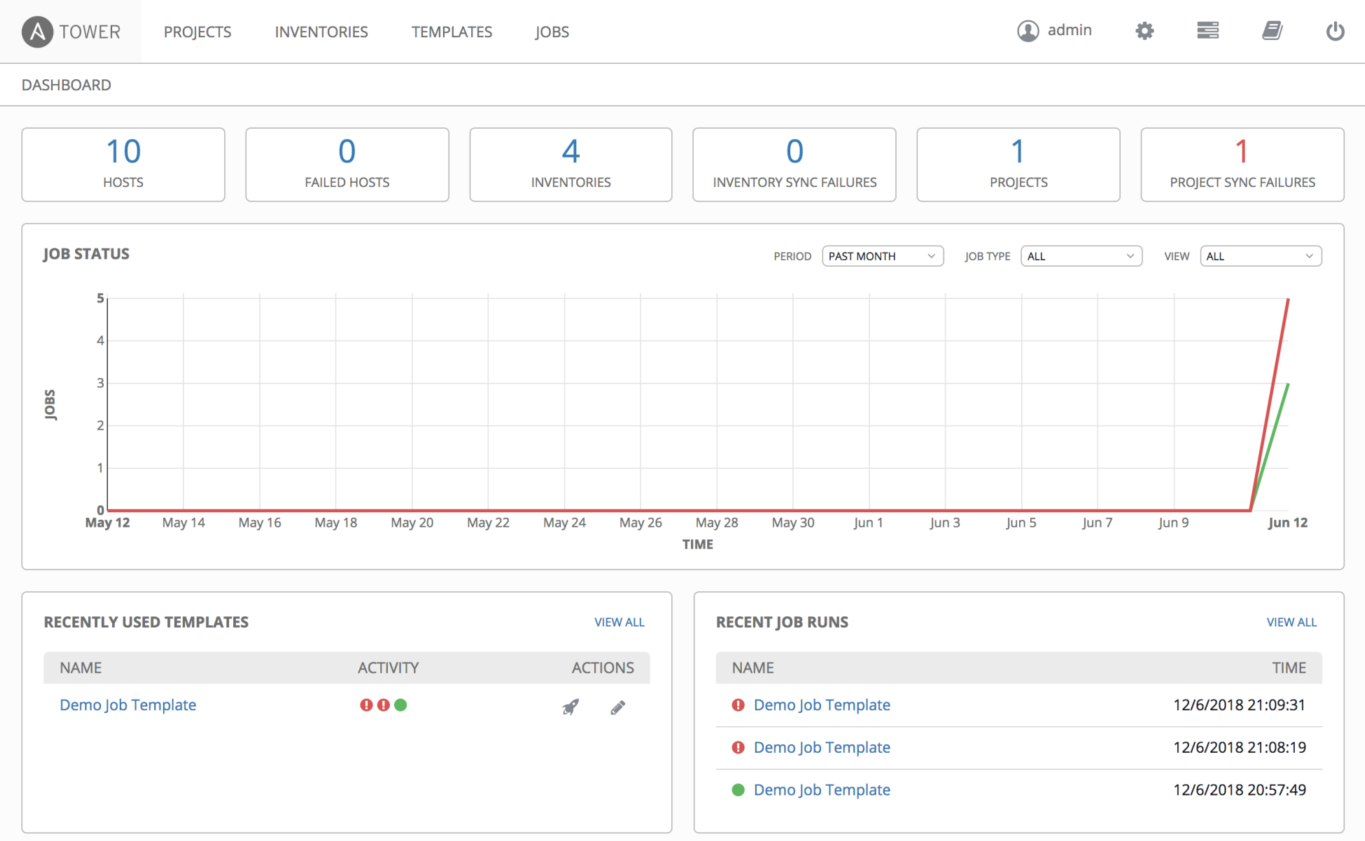Switch to the Templates menu
The width and height of the screenshot is (1365, 841).
point(452,32)
